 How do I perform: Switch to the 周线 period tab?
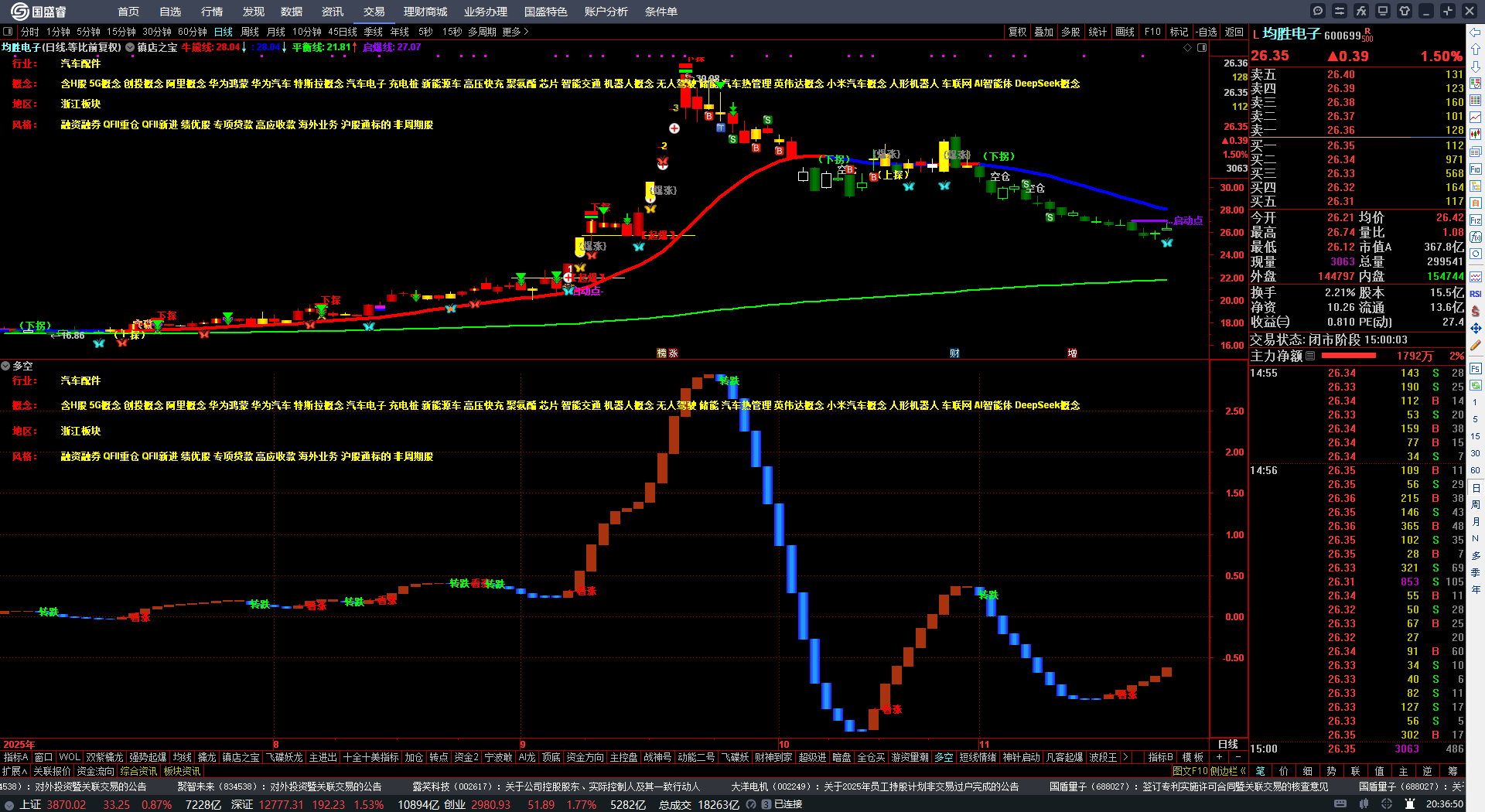click(x=250, y=32)
